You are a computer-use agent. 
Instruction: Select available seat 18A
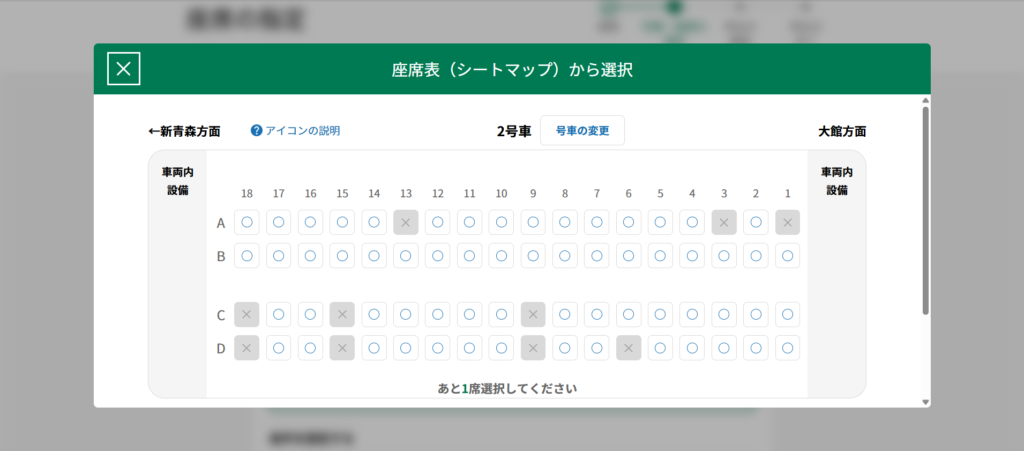point(247,223)
